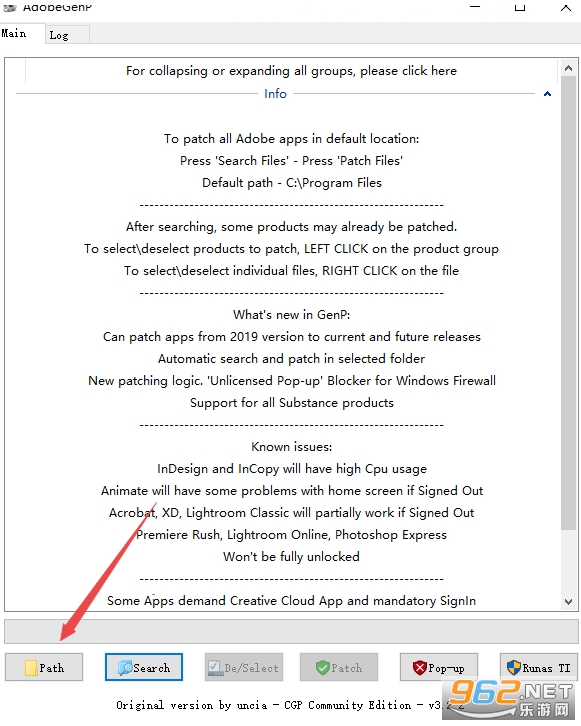
Task: Click the Patch button label
Action: (x=346, y=668)
